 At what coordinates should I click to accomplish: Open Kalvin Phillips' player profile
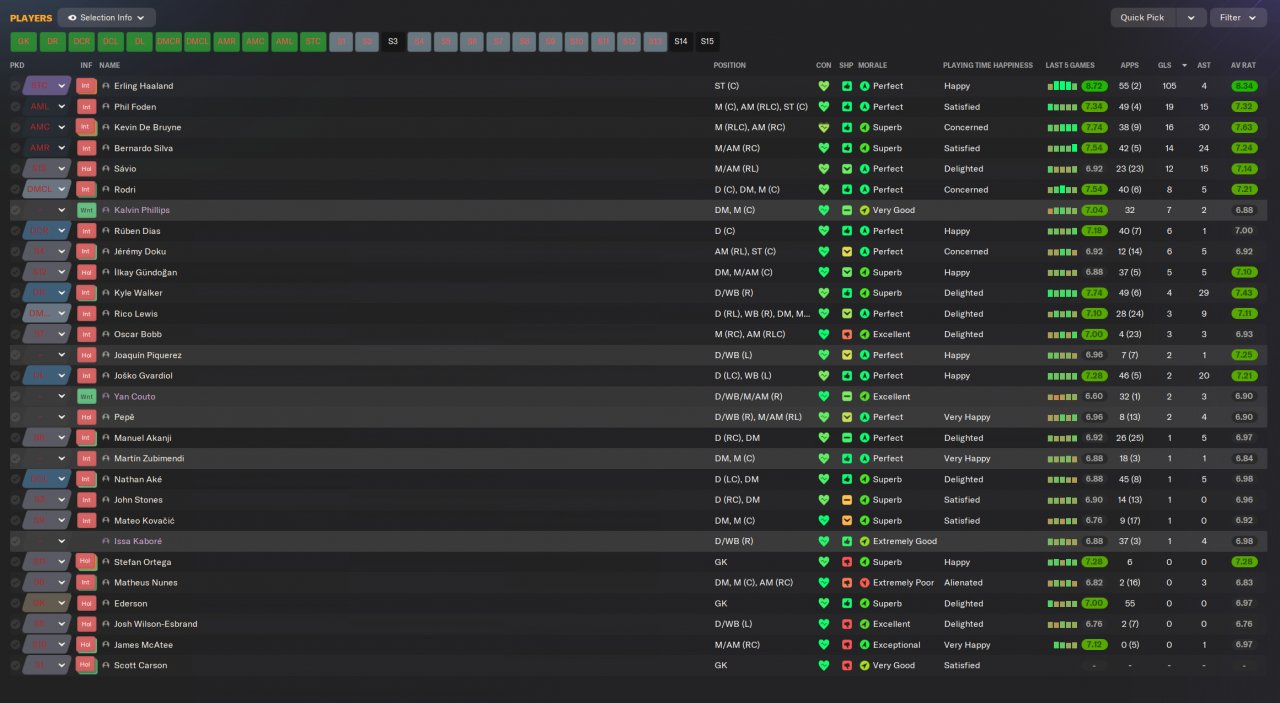click(x=142, y=210)
